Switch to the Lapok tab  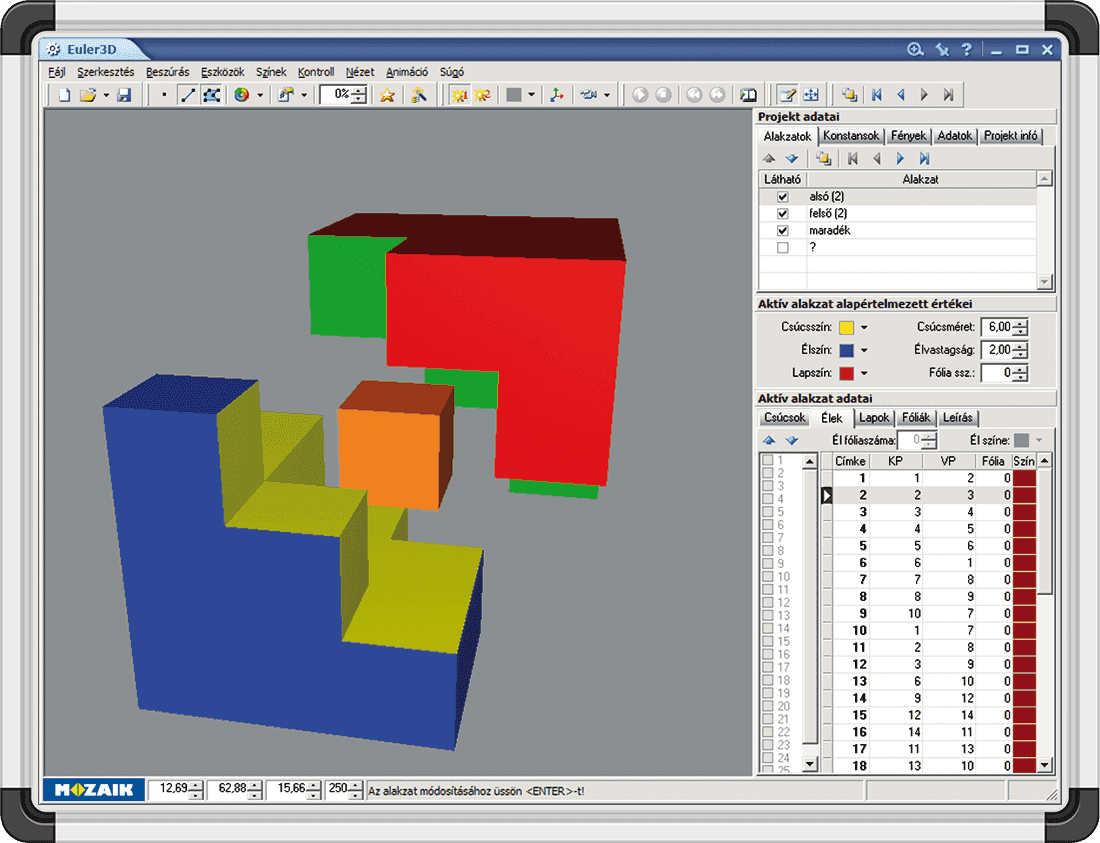pyautogui.click(x=875, y=418)
